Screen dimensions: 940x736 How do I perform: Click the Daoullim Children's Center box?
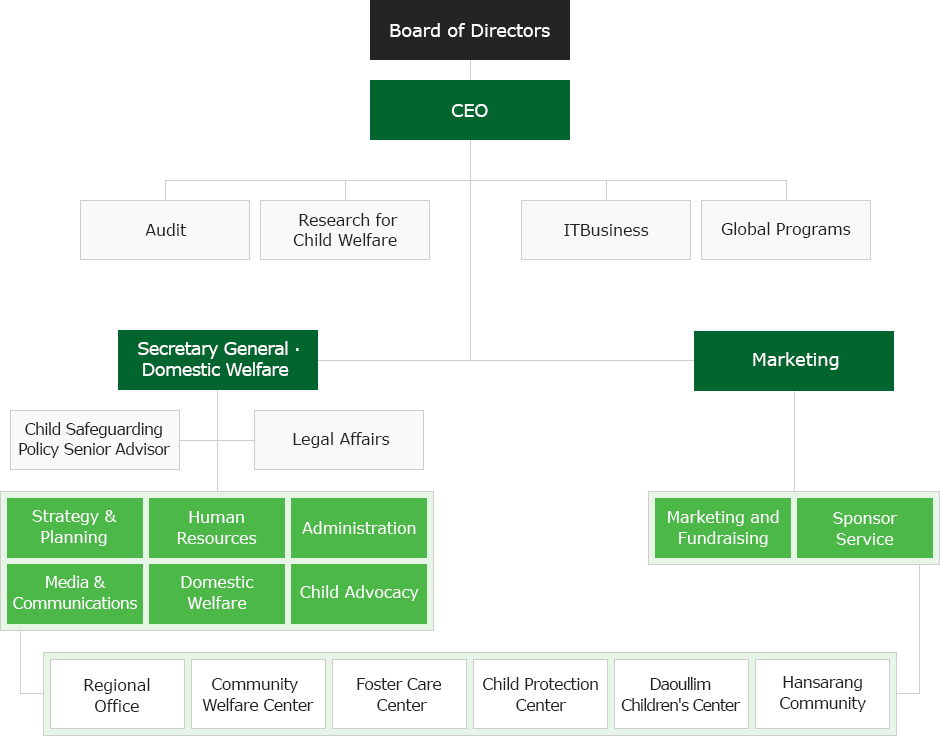click(681, 694)
